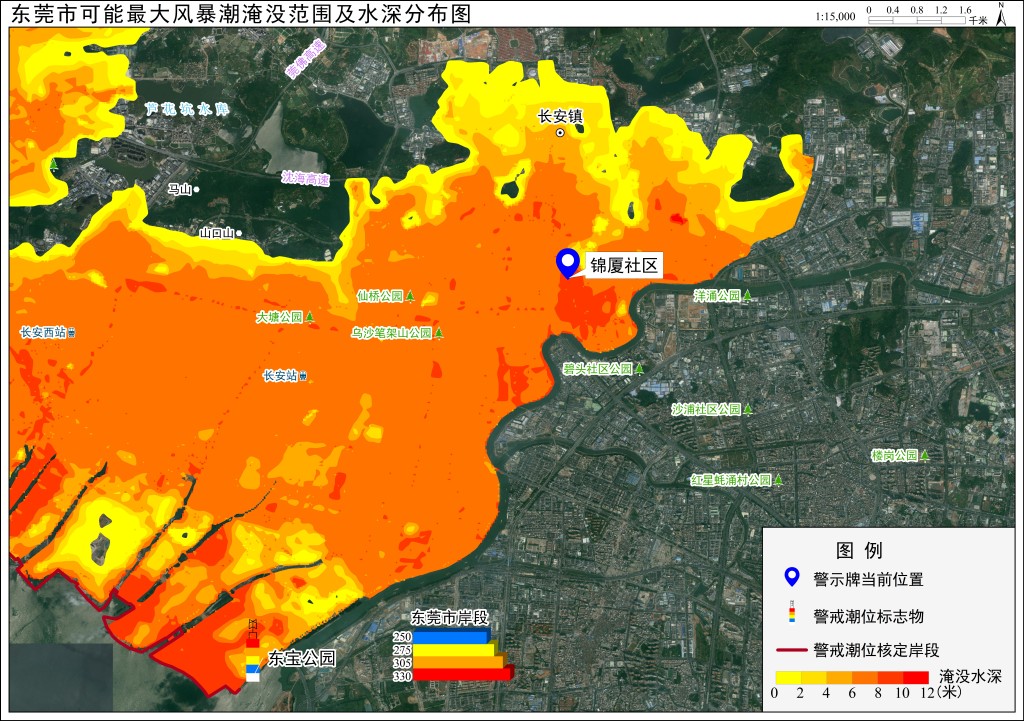Click the 淹没水深 color scale in the legend
This screenshot has width=1024, height=721.
click(x=852, y=677)
